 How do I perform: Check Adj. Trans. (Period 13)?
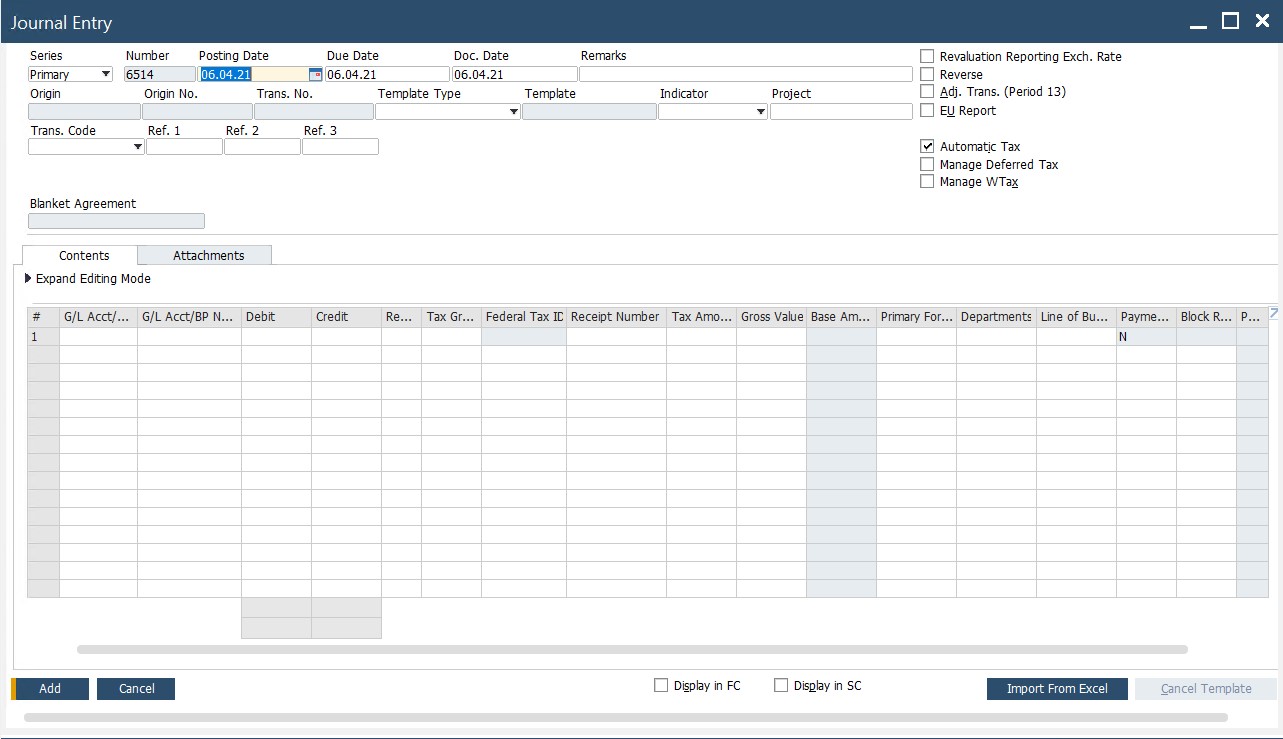926,92
